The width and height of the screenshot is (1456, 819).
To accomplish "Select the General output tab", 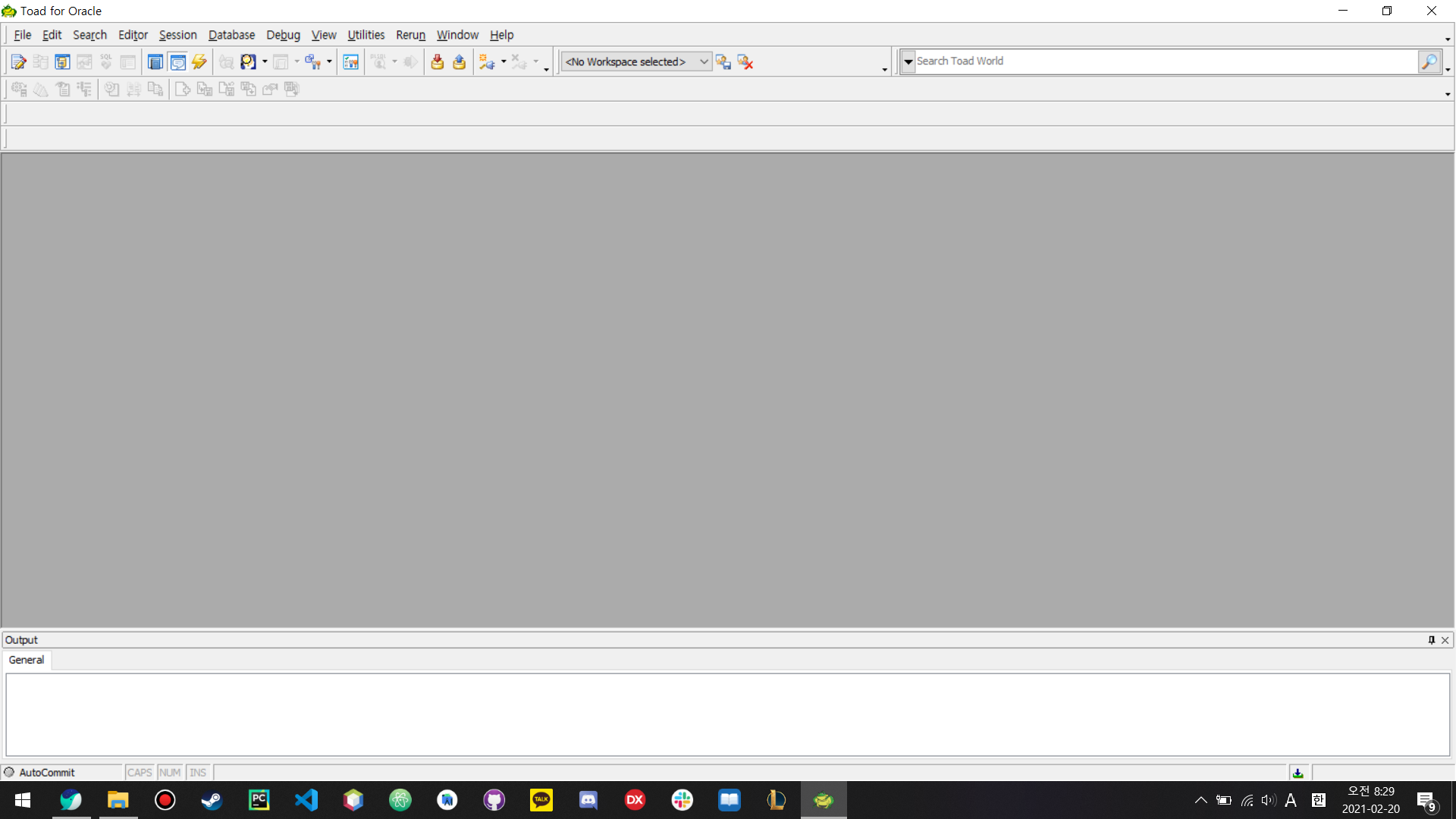I will pyautogui.click(x=27, y=660).
